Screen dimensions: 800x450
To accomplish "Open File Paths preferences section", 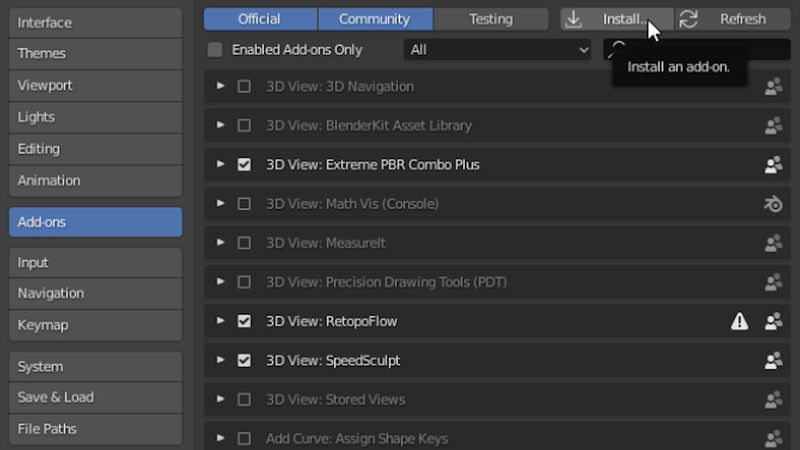I will 95,429.
